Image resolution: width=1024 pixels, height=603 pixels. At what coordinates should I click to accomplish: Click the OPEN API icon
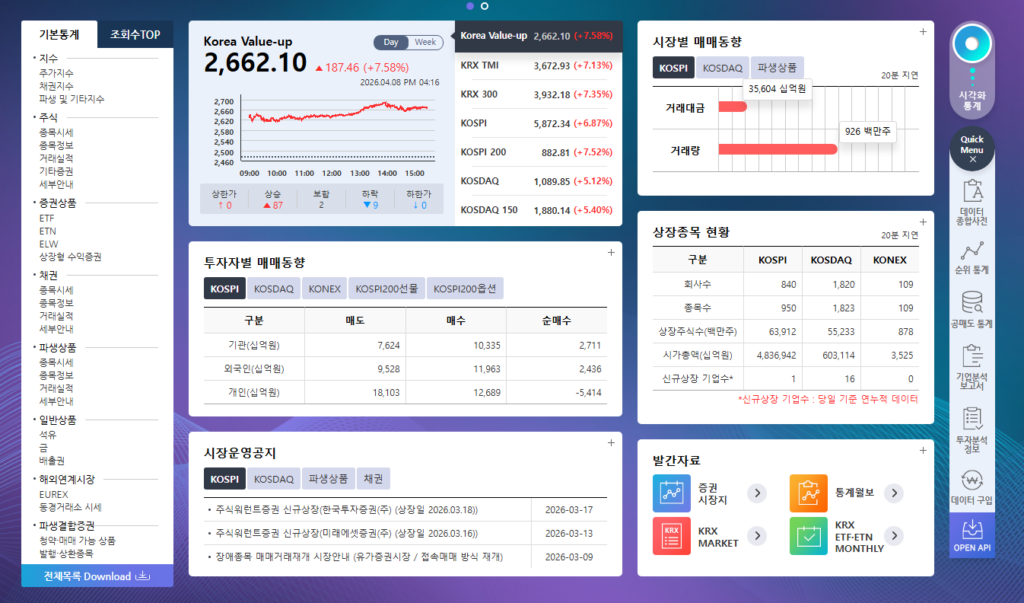coord(972,537)
